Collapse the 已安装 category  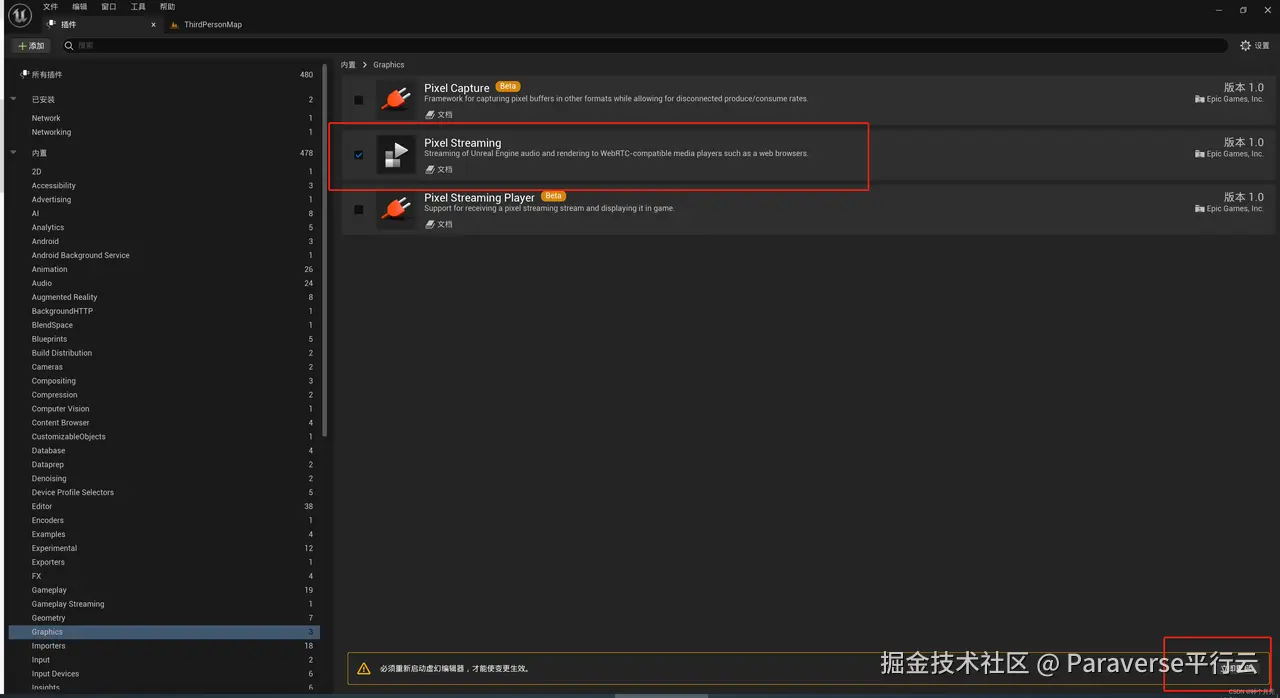(x=14, y=99)
